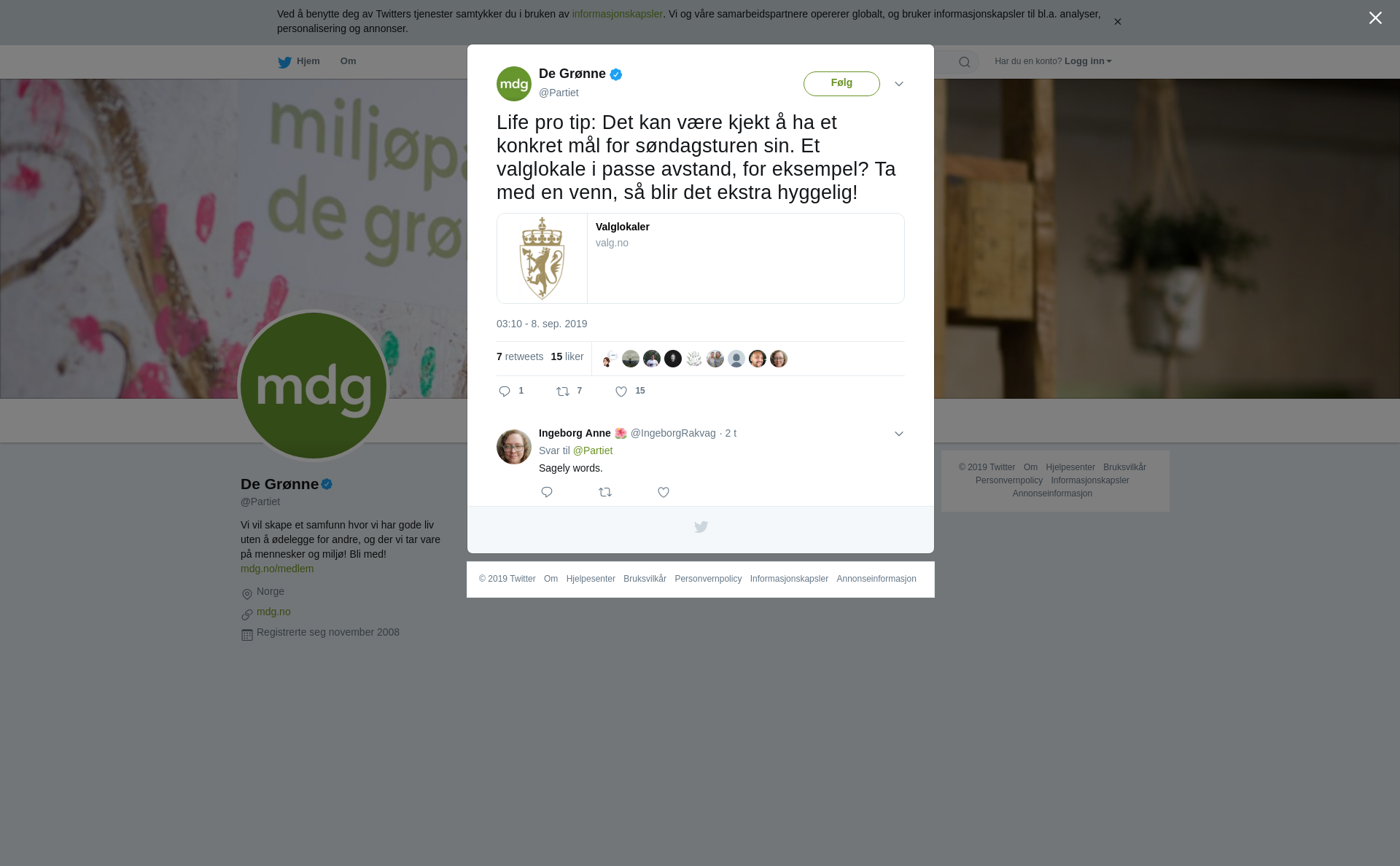Go to the Hjem tab
Image resolution: width=1400 pixels, height=866 pixels.
pyautogui.click(x=299, y=61)
